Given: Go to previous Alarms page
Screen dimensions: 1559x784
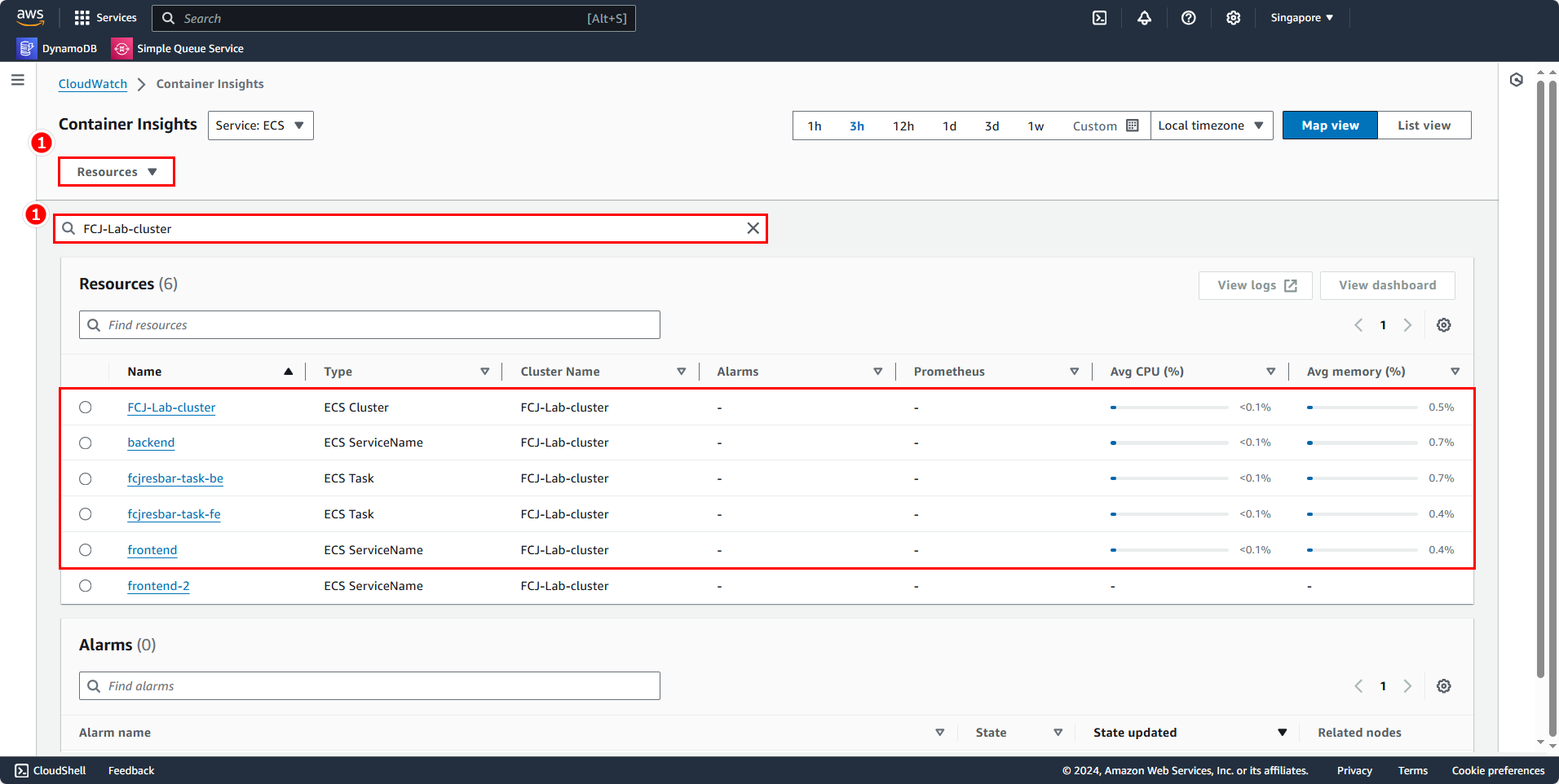Looking at the screenshot, I should (1359, 686).
